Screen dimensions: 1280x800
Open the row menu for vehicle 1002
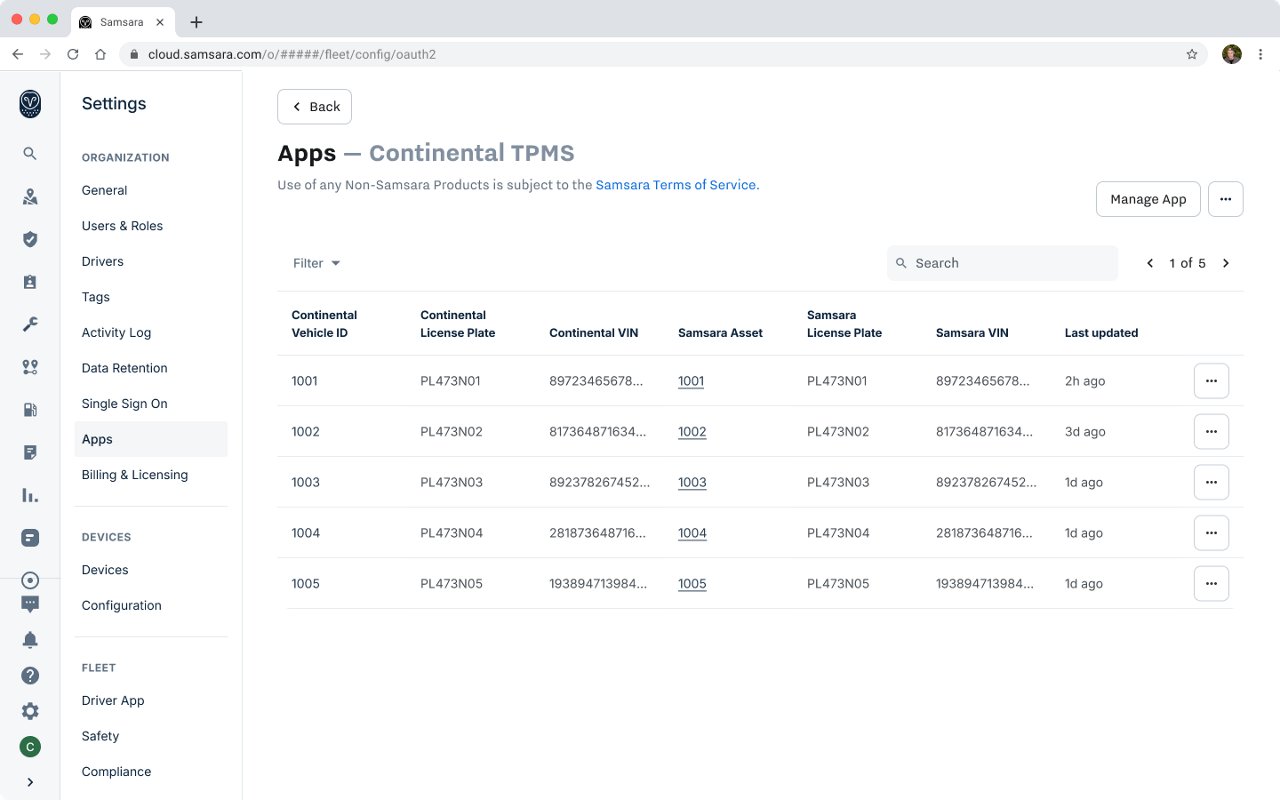coord(1211,432)
